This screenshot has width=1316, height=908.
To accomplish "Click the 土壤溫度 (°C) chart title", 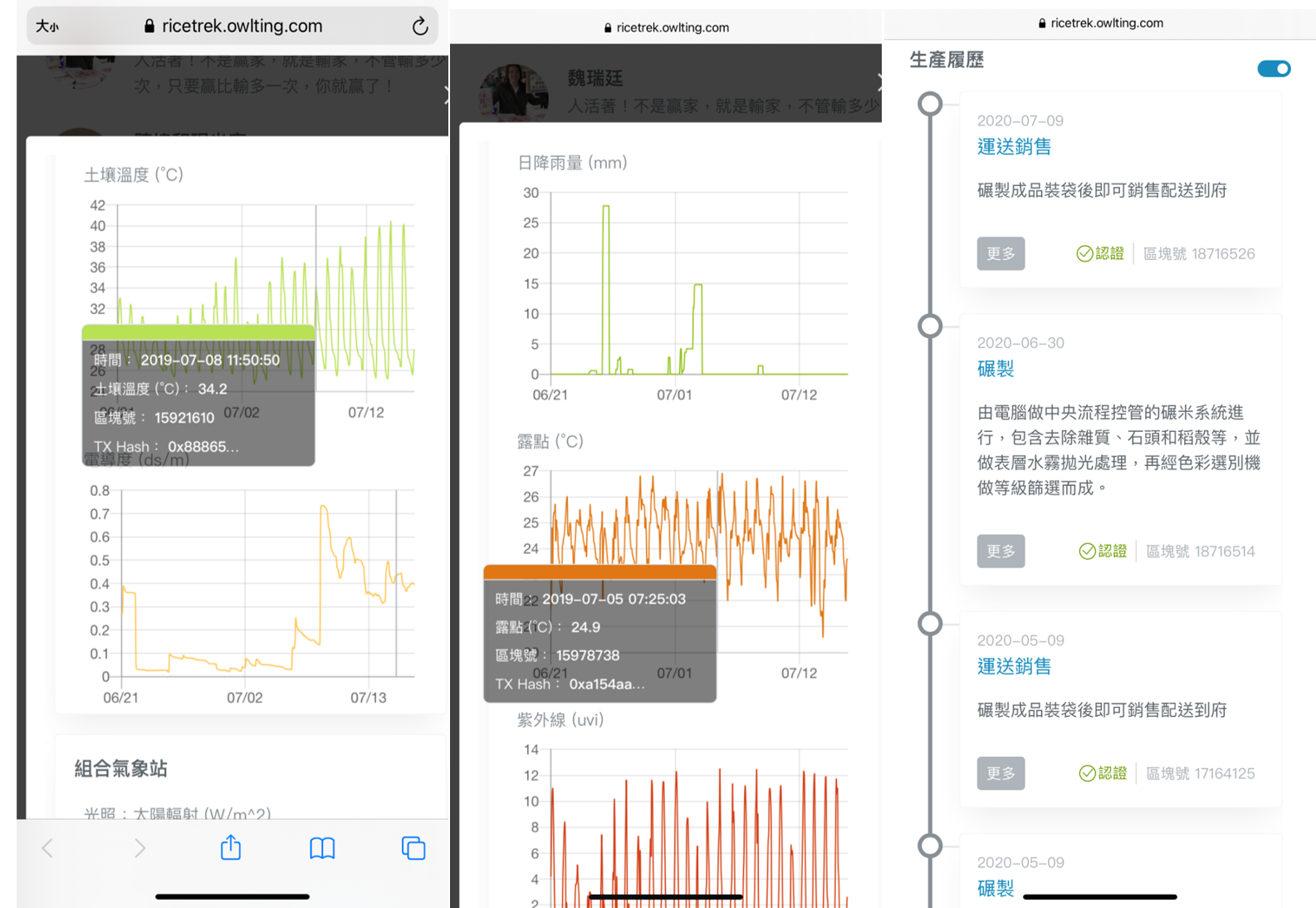I will point(134,174).
